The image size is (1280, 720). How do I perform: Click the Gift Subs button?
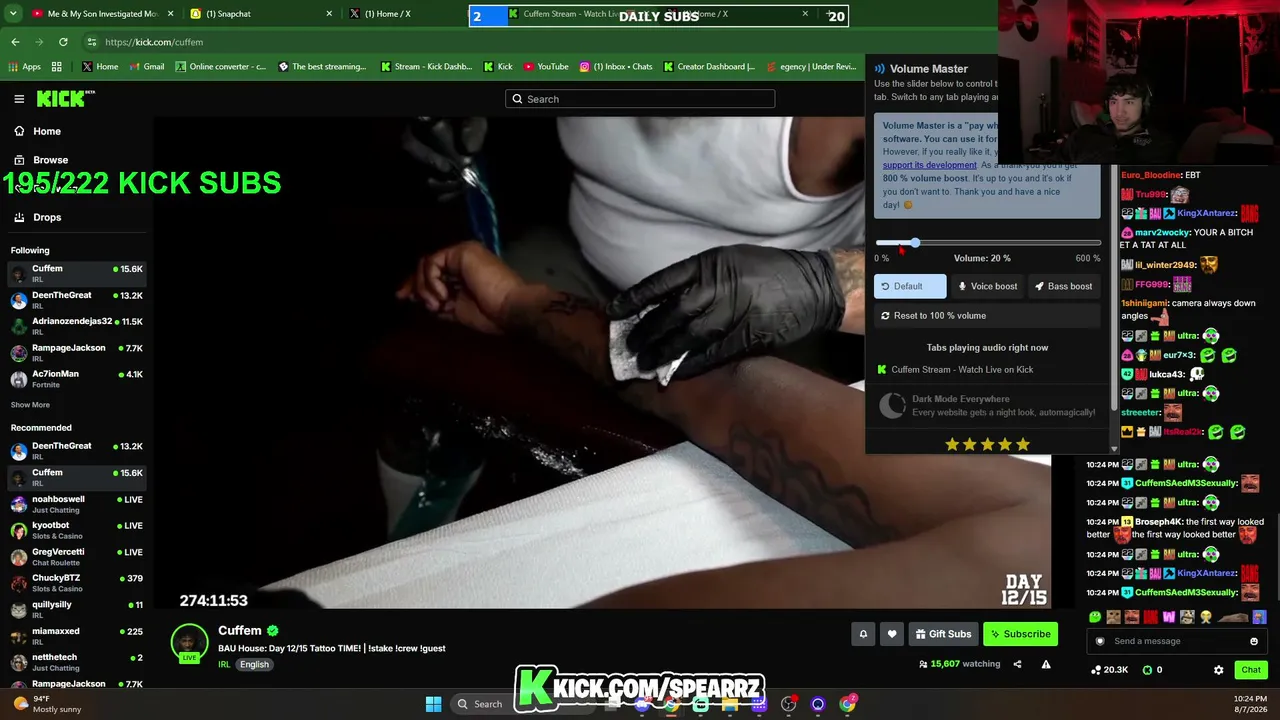click(x=943, y=634)
